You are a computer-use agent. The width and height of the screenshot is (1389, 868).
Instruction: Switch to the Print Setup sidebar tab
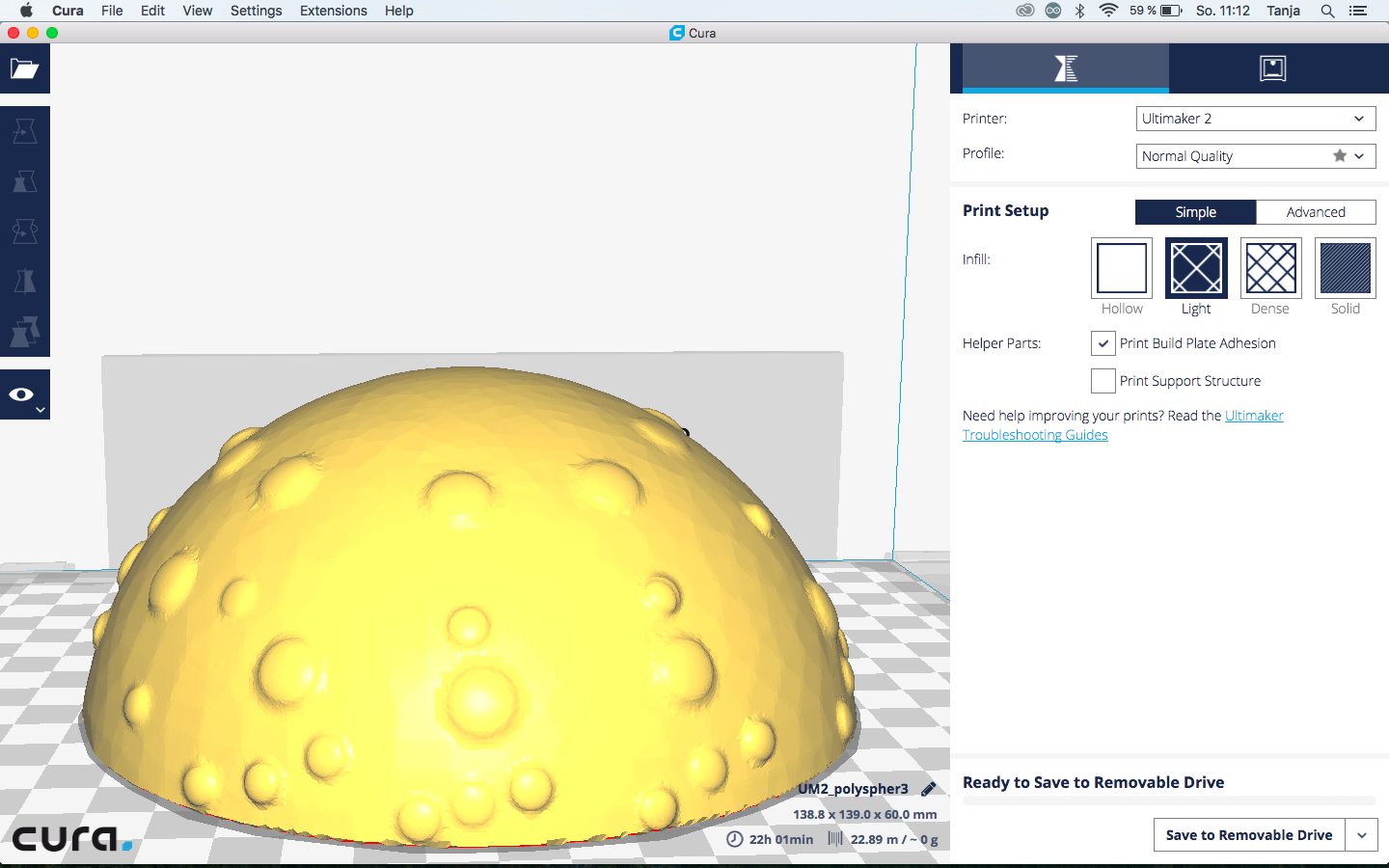(x=1066, y=68)
